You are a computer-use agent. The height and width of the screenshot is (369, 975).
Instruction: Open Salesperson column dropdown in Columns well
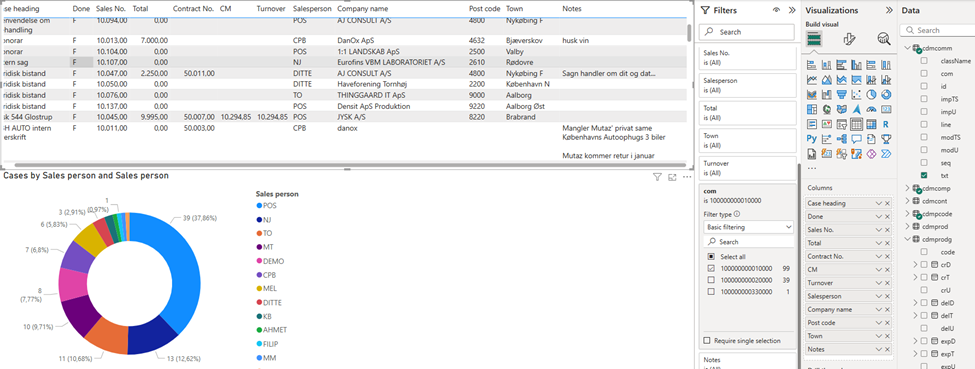tap(879, 296)
